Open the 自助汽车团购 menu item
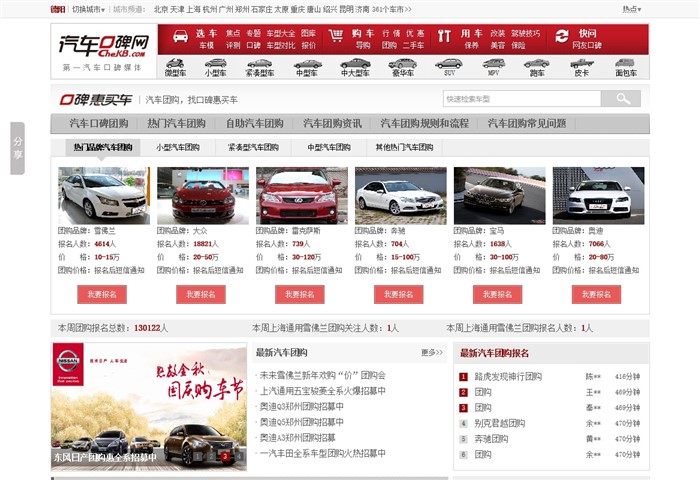Viewport: 700px width, 480px height. (254, 124)
